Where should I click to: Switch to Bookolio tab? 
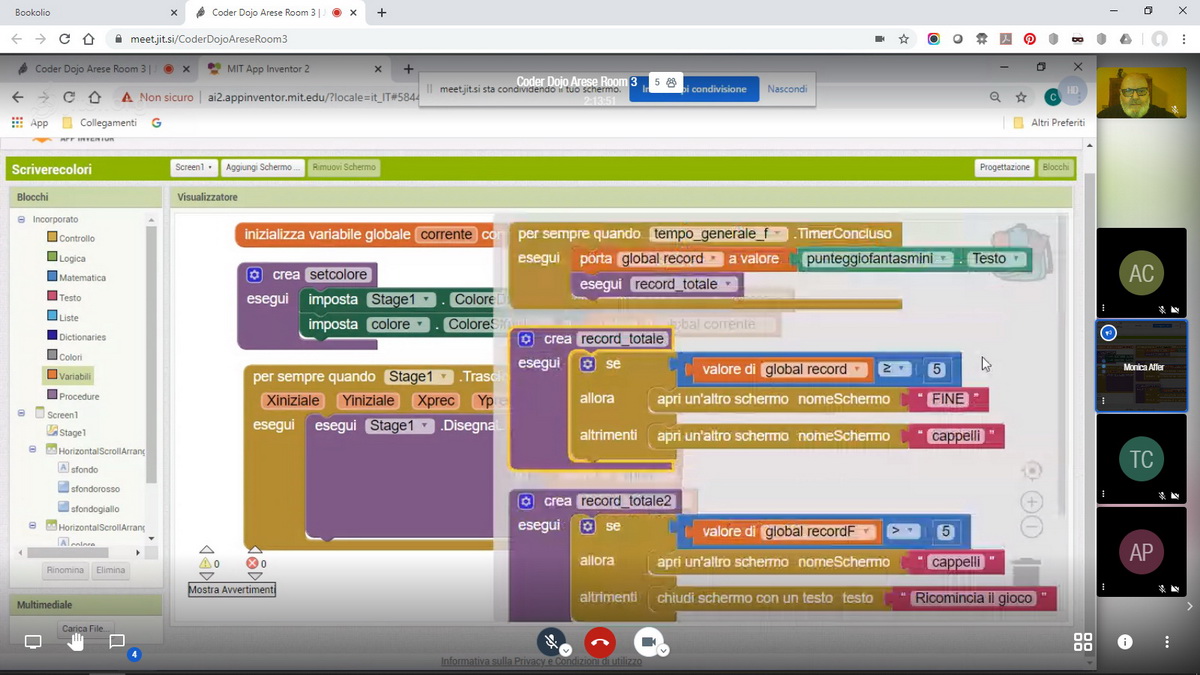(x=92, y=13)
